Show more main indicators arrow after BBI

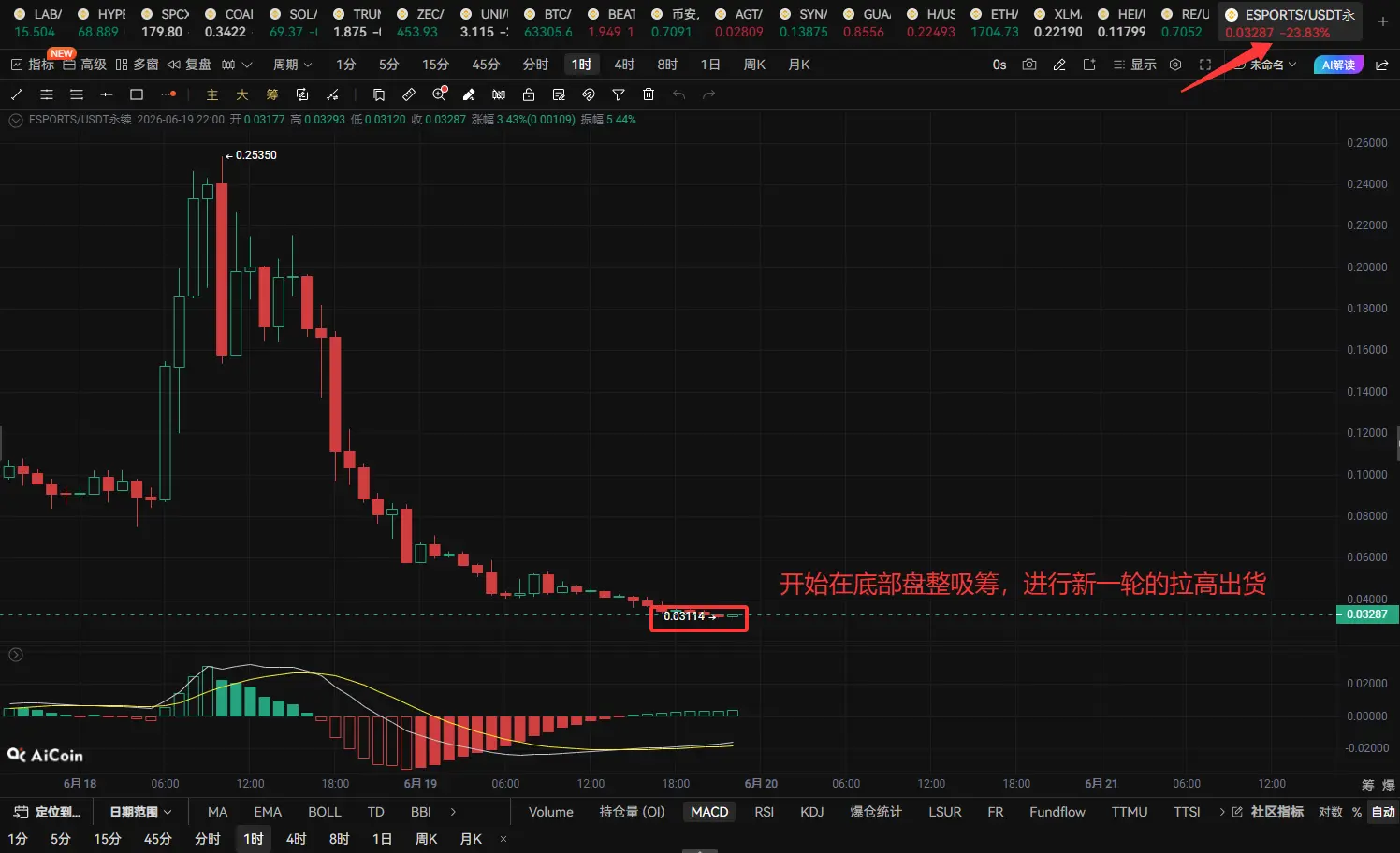click(x=454, y=812)
